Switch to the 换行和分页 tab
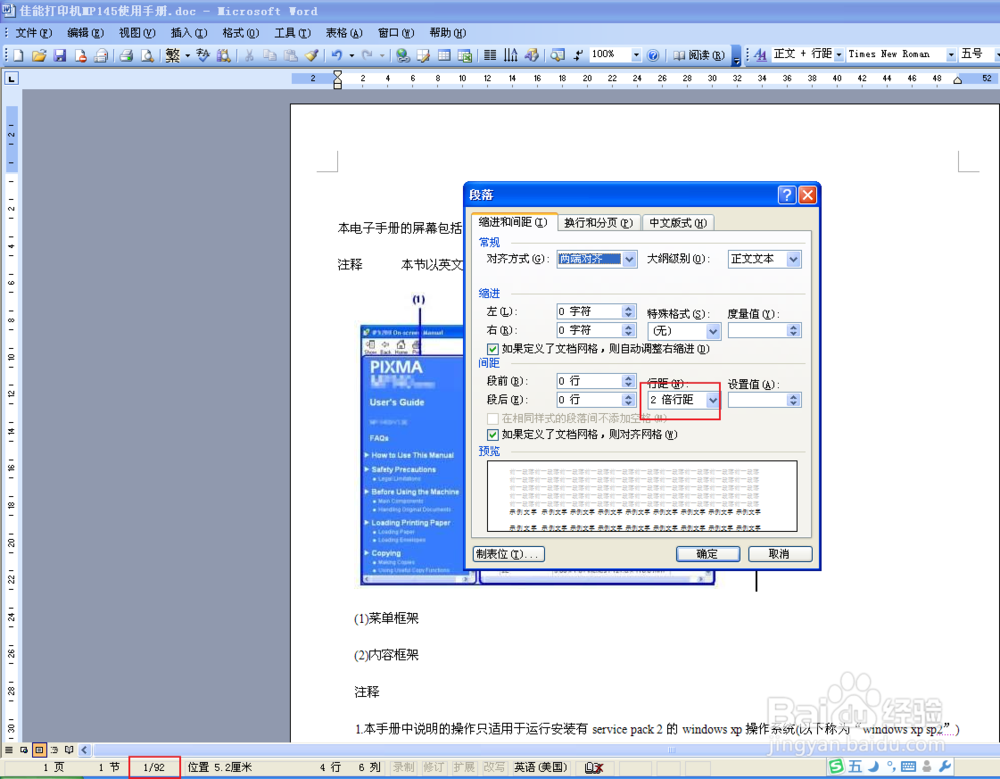This screenshot has width=1000, height=779. point(598,223)
